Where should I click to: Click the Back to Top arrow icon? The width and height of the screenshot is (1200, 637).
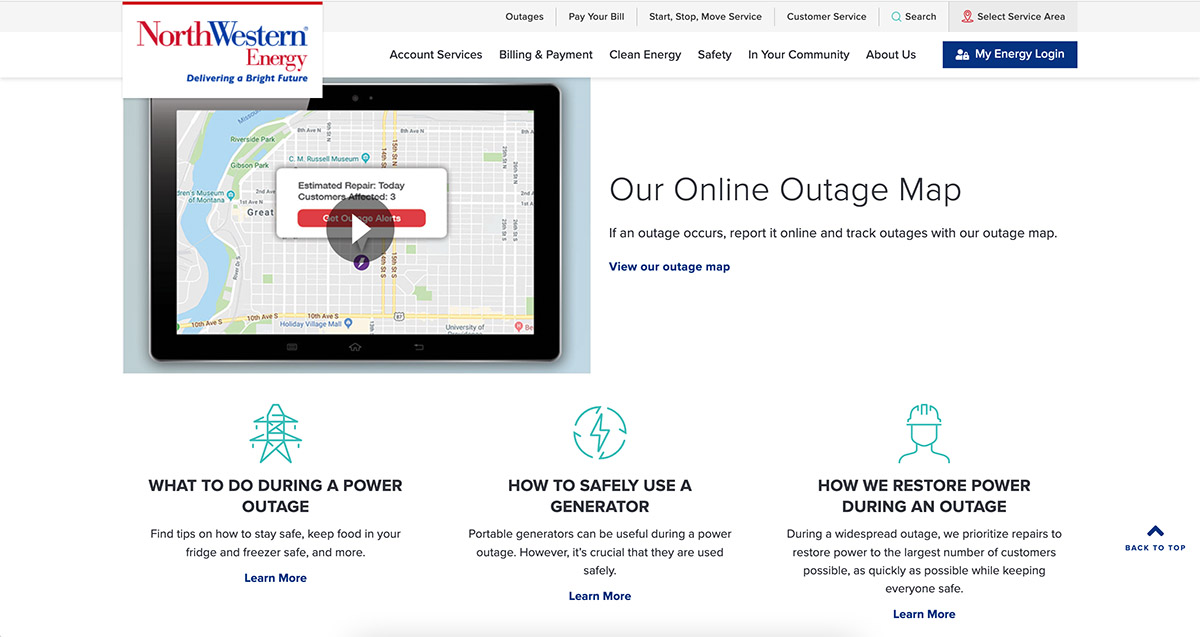point(1155,531)
